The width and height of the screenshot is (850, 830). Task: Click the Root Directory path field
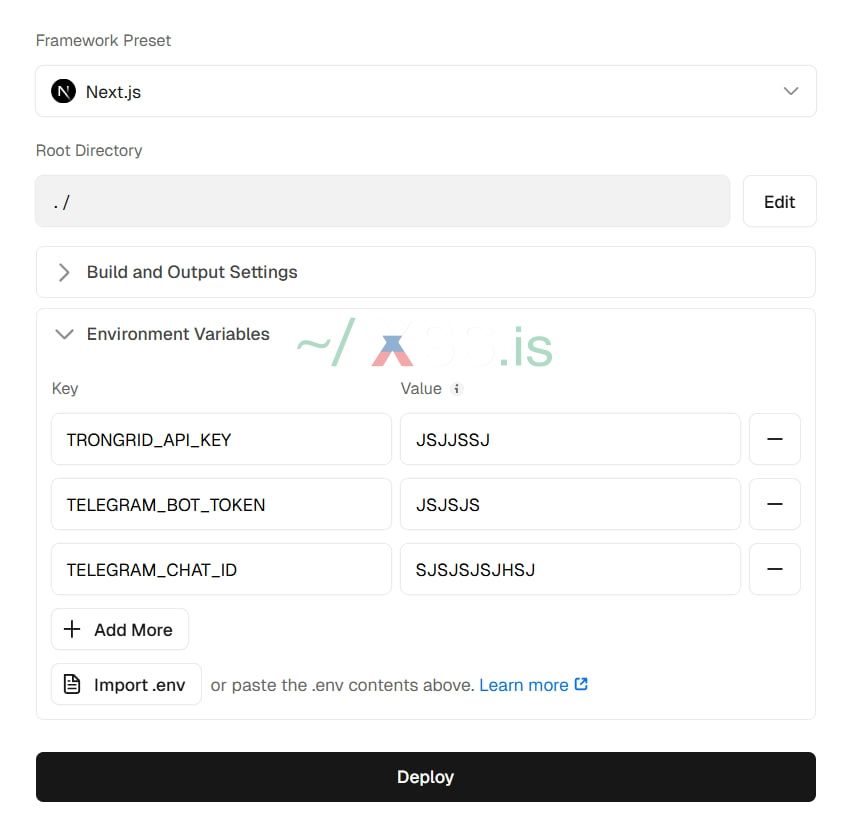(382, 202)
